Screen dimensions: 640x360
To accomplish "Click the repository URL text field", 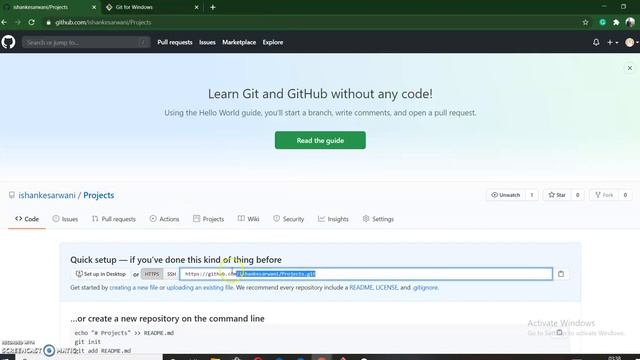I will 366,274.
